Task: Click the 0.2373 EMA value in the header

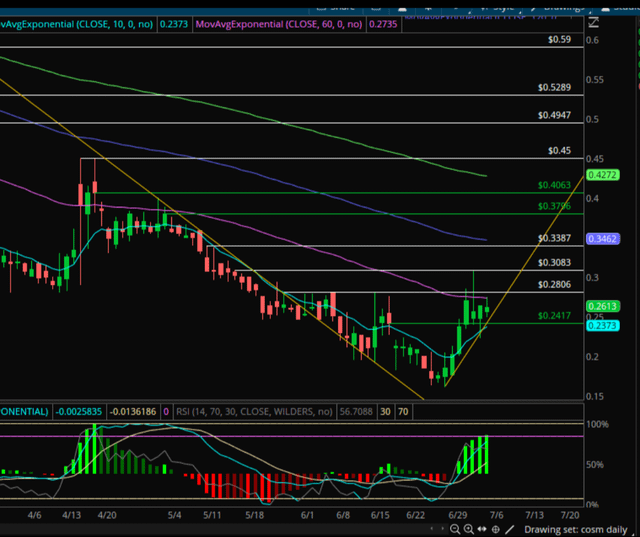Action: coord(174,24)
